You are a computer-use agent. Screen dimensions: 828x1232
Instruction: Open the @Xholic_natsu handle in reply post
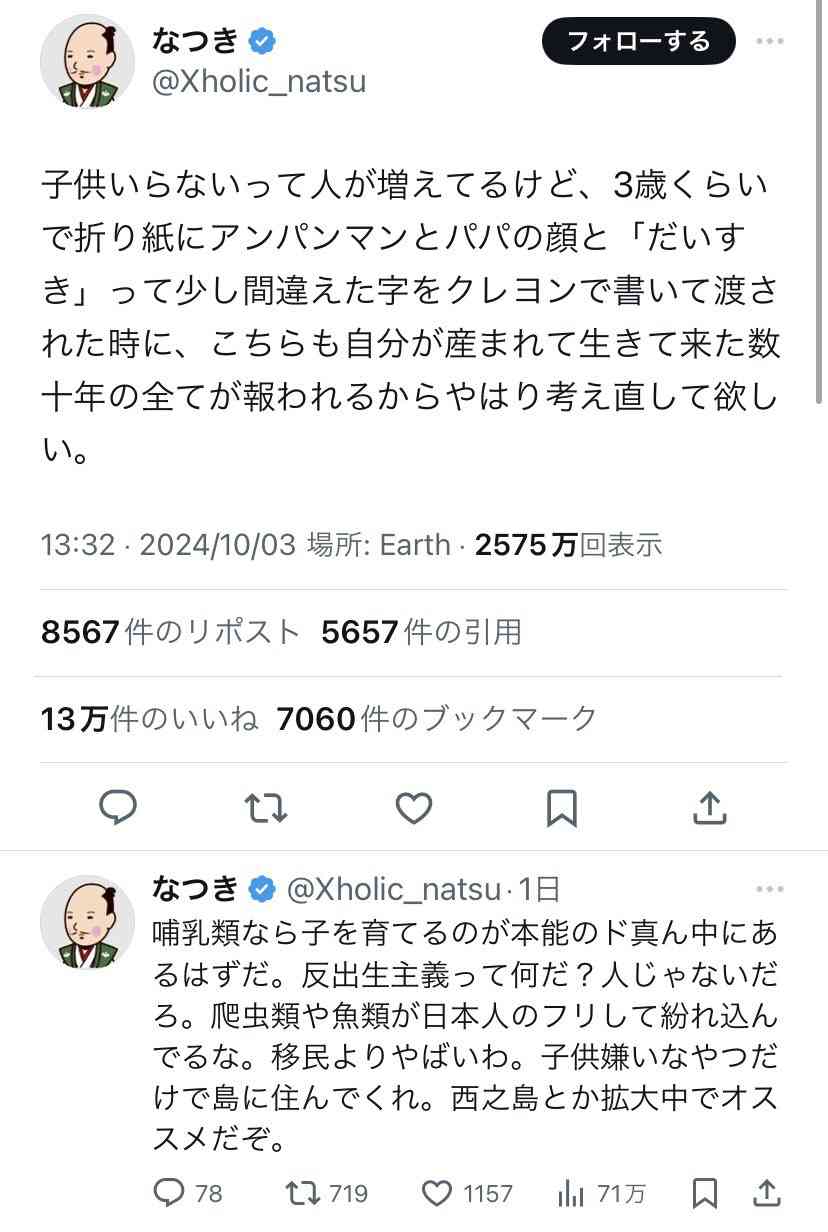(x=393, y=888)
